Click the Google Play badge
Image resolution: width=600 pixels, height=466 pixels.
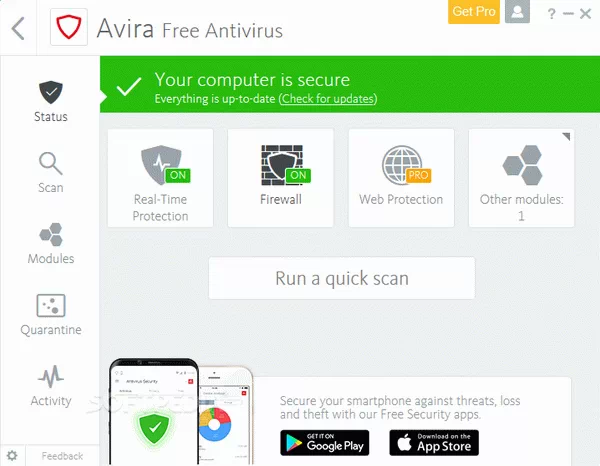(324, 443)
